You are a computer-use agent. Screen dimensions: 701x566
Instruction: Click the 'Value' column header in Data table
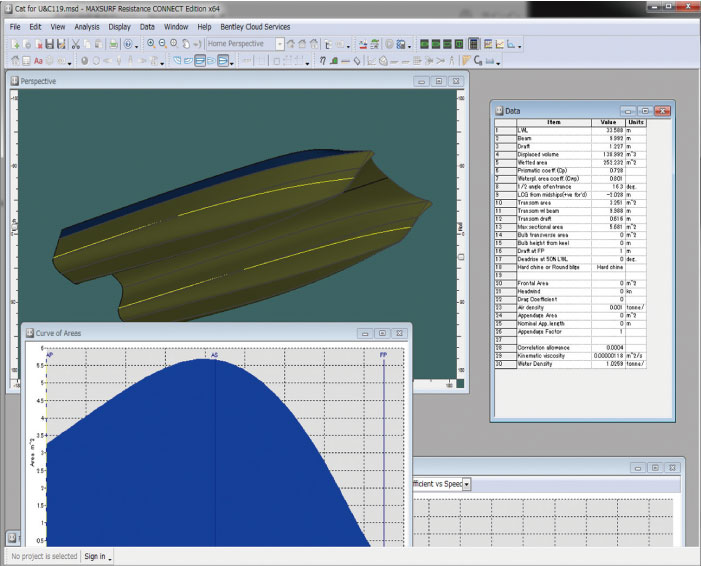(x=608, y=122)
